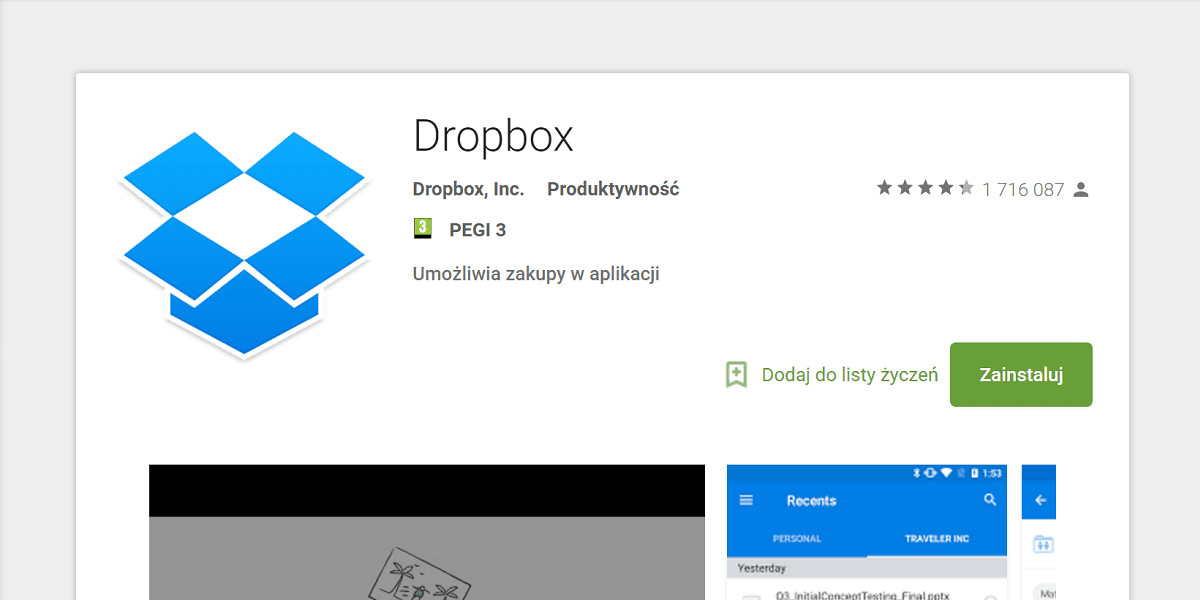The image size is (1200, 600).
Task: Click the 1 716 087 ratings count
Action: click(x=1023, y=189)
